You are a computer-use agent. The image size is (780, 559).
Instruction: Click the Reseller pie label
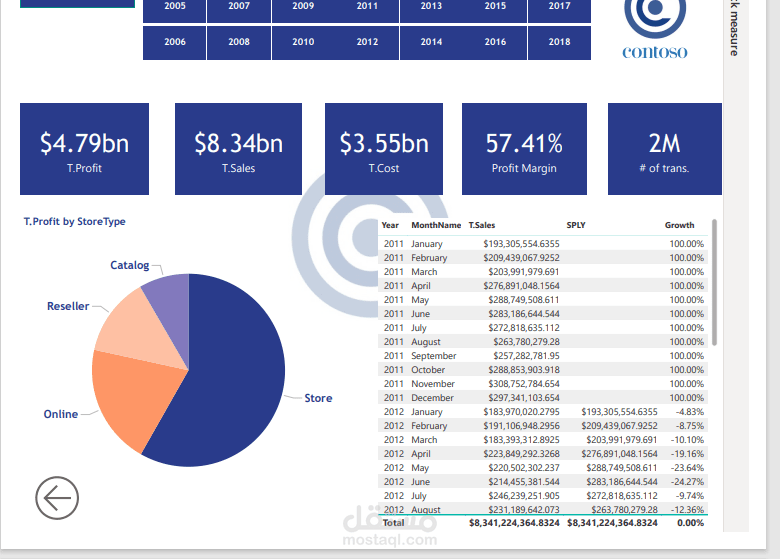(x=68, y=306)
